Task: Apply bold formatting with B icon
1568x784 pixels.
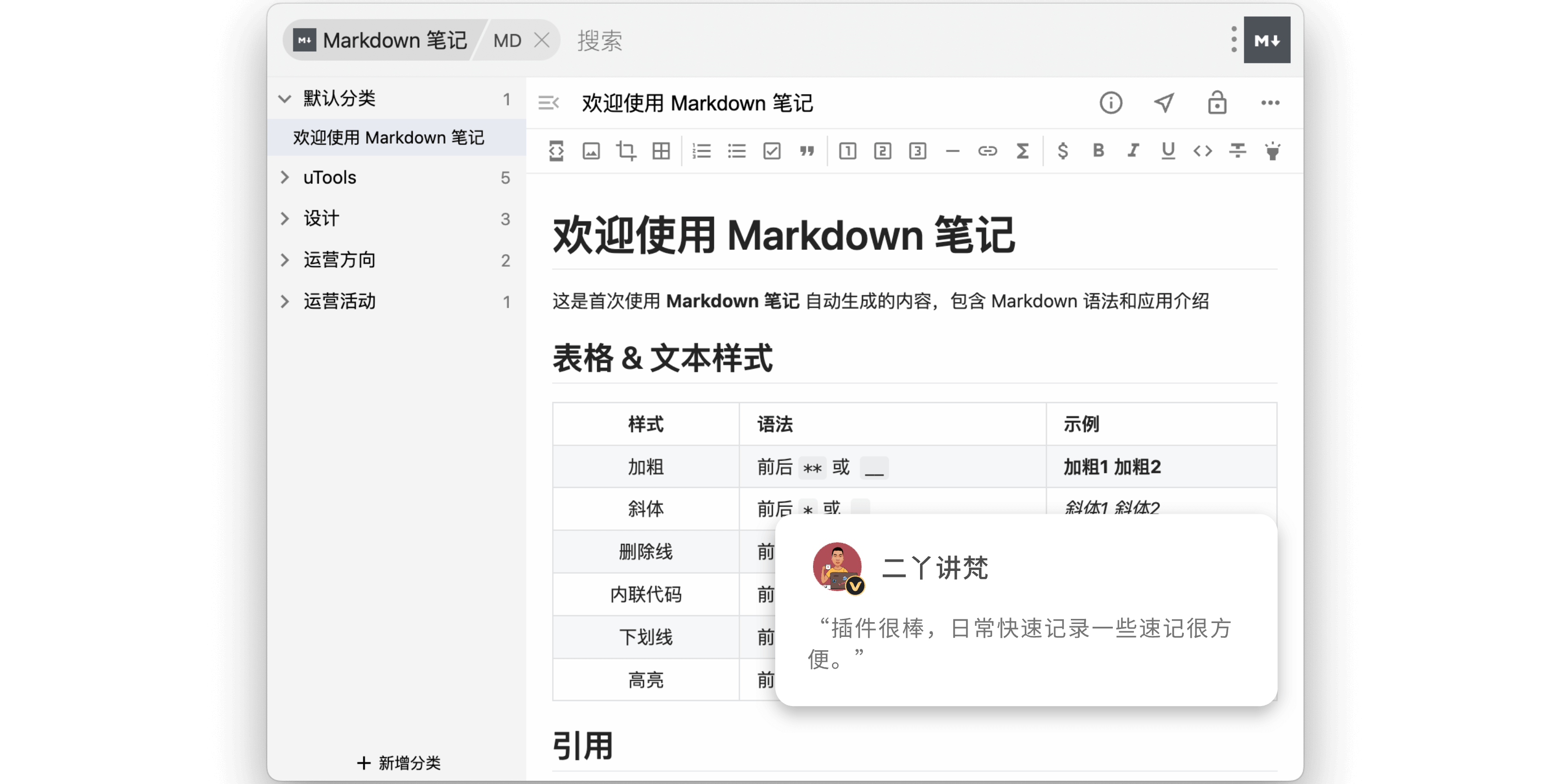Action: [1098, 150]
